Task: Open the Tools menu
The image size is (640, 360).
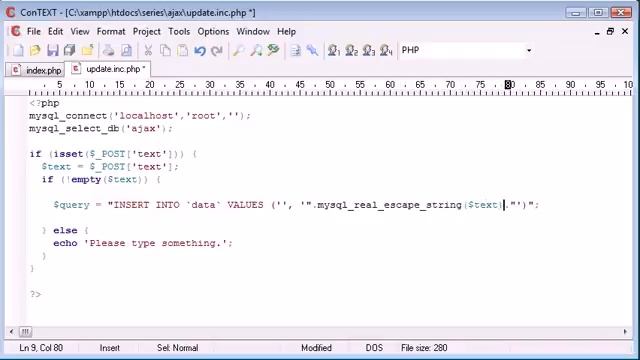Action: (179, 31)
